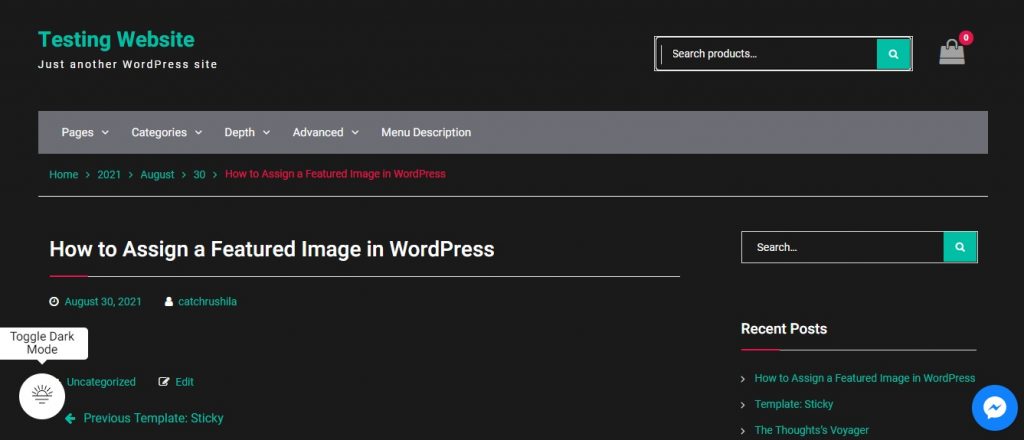Focus the Search products input field
1024x440 pixels.
click(769, 54)
